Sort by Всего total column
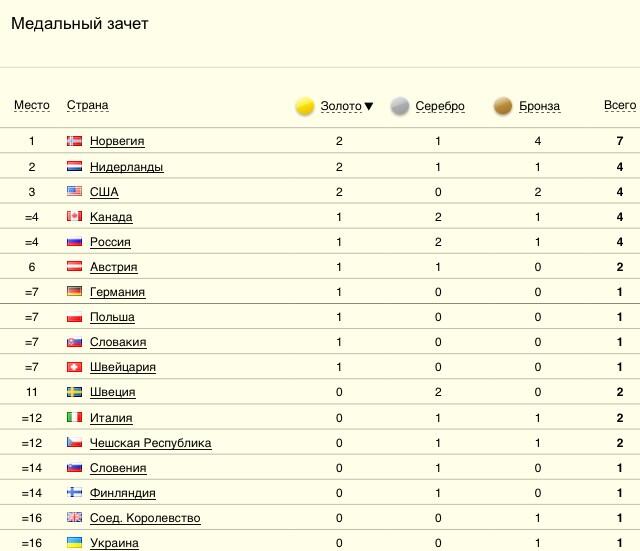The width and height of the screenshot is (640, 551). (619, 105)
